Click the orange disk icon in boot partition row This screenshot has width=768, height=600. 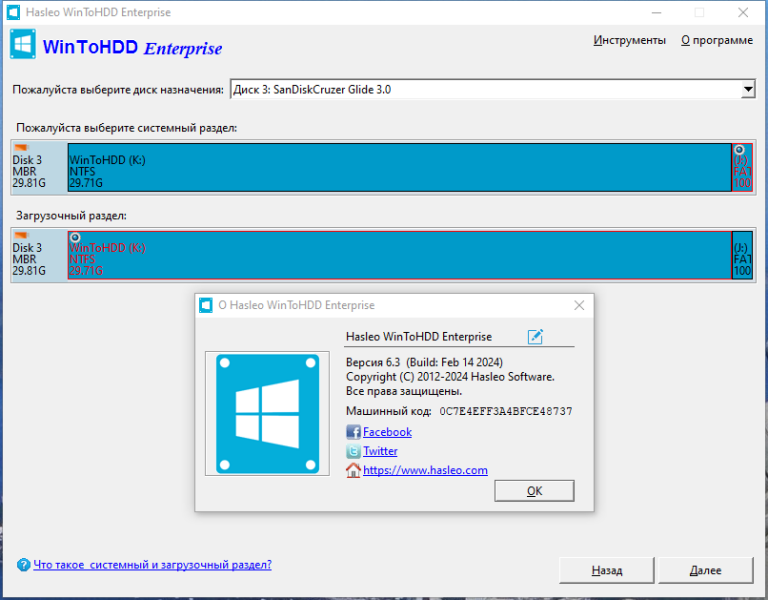tap(22, 235)
